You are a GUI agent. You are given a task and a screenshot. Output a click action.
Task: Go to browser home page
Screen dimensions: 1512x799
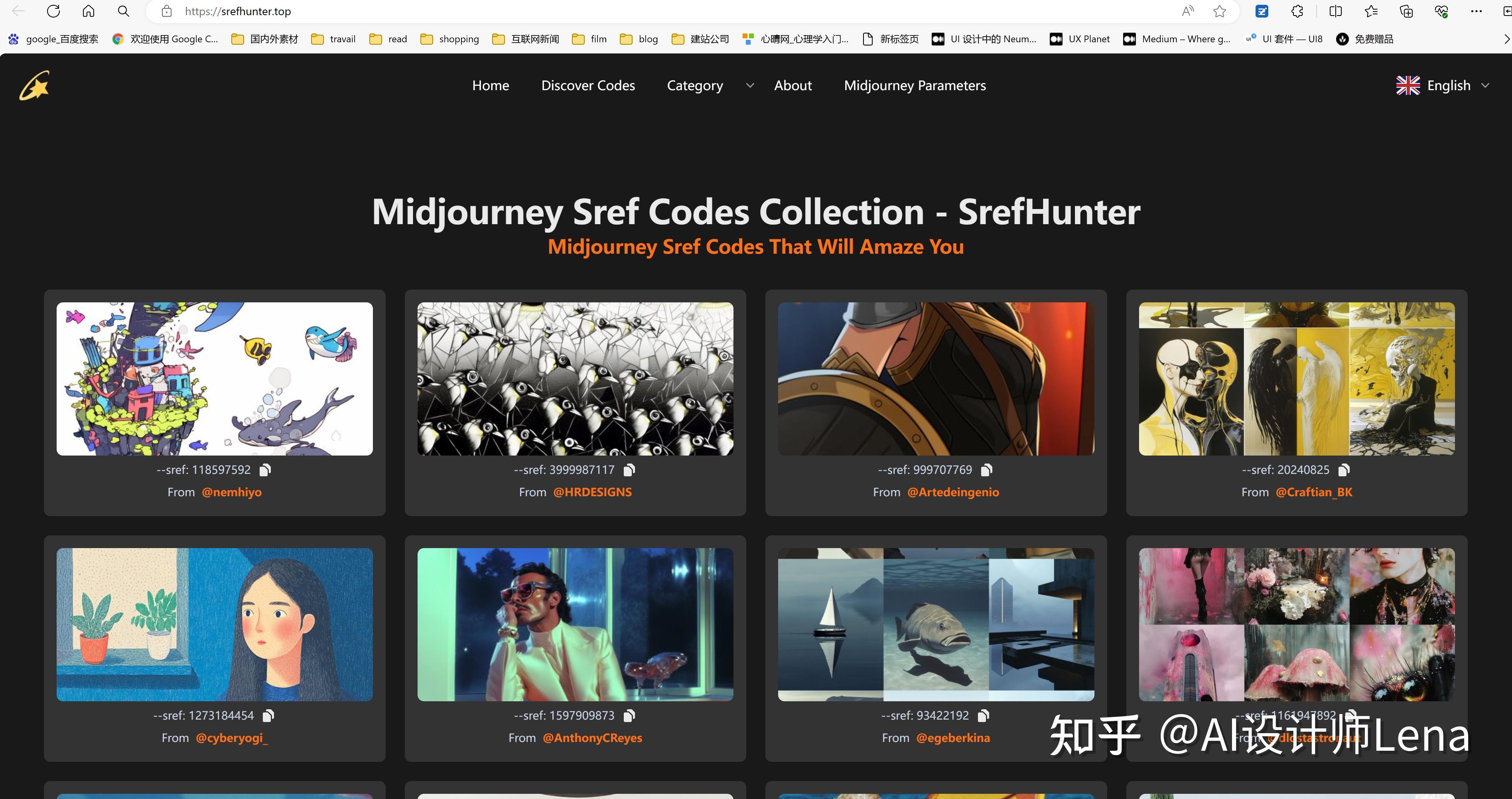(x=89, y=11)
